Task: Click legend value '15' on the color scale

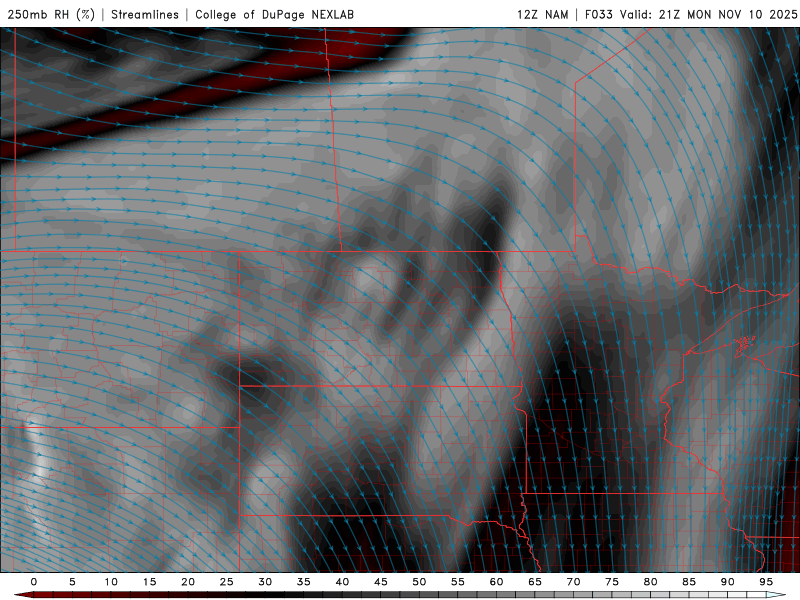Action: [x=149, y=582]
